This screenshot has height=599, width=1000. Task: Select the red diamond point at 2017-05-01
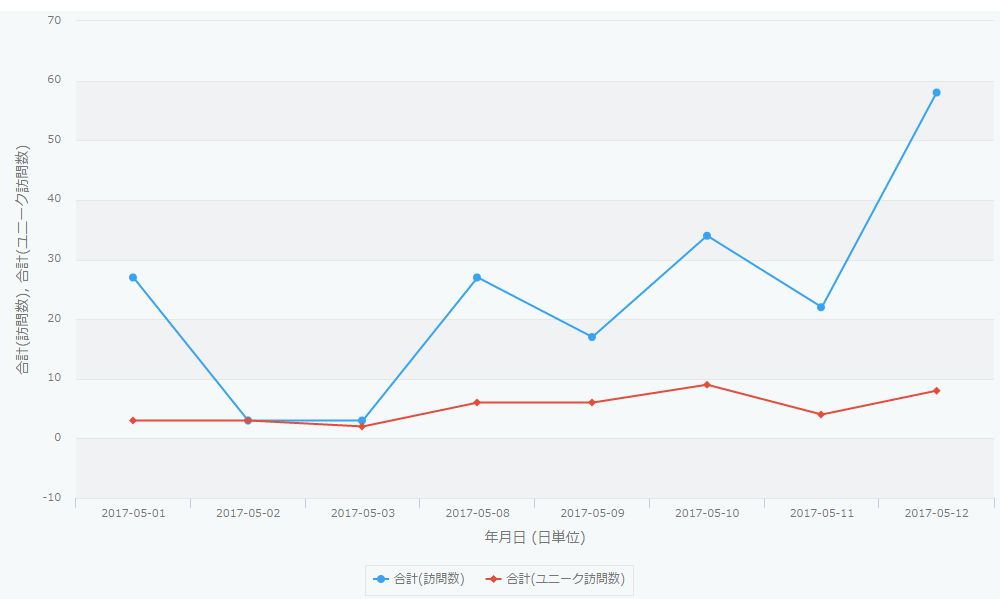[x=133, y=421]
